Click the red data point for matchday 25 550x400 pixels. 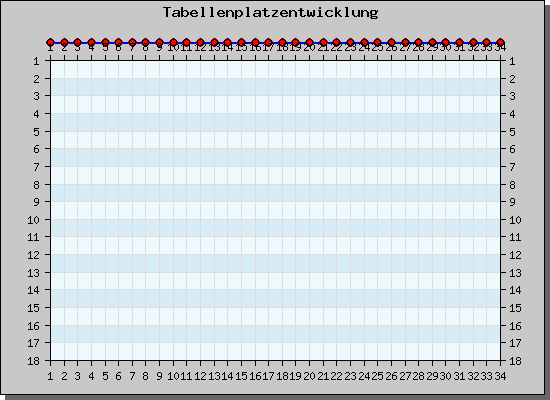point(377,43)
